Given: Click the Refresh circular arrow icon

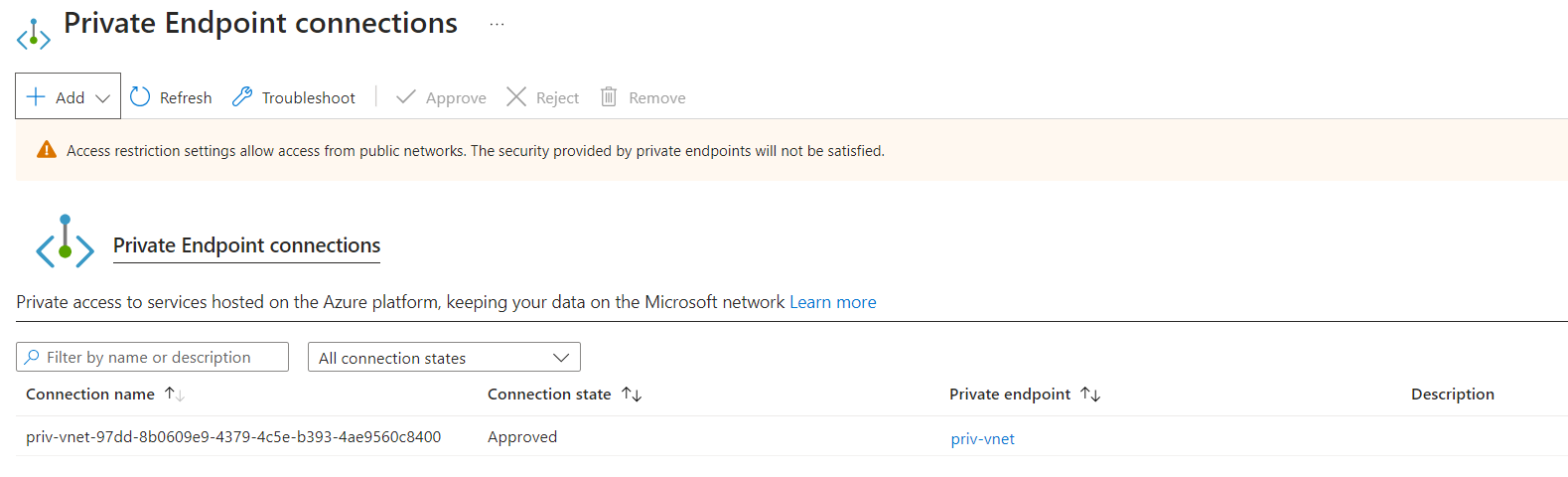Looking at the screenshot, I should [140, 96].
